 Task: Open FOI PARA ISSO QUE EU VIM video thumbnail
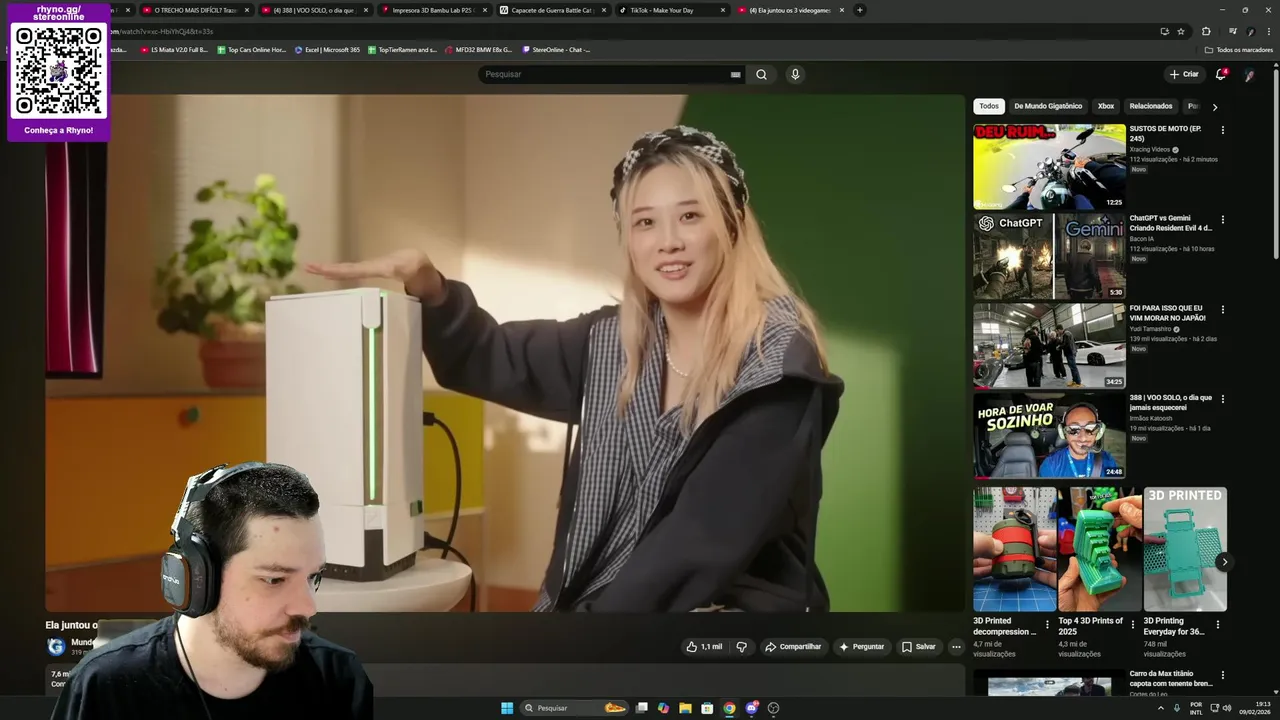1049,345
